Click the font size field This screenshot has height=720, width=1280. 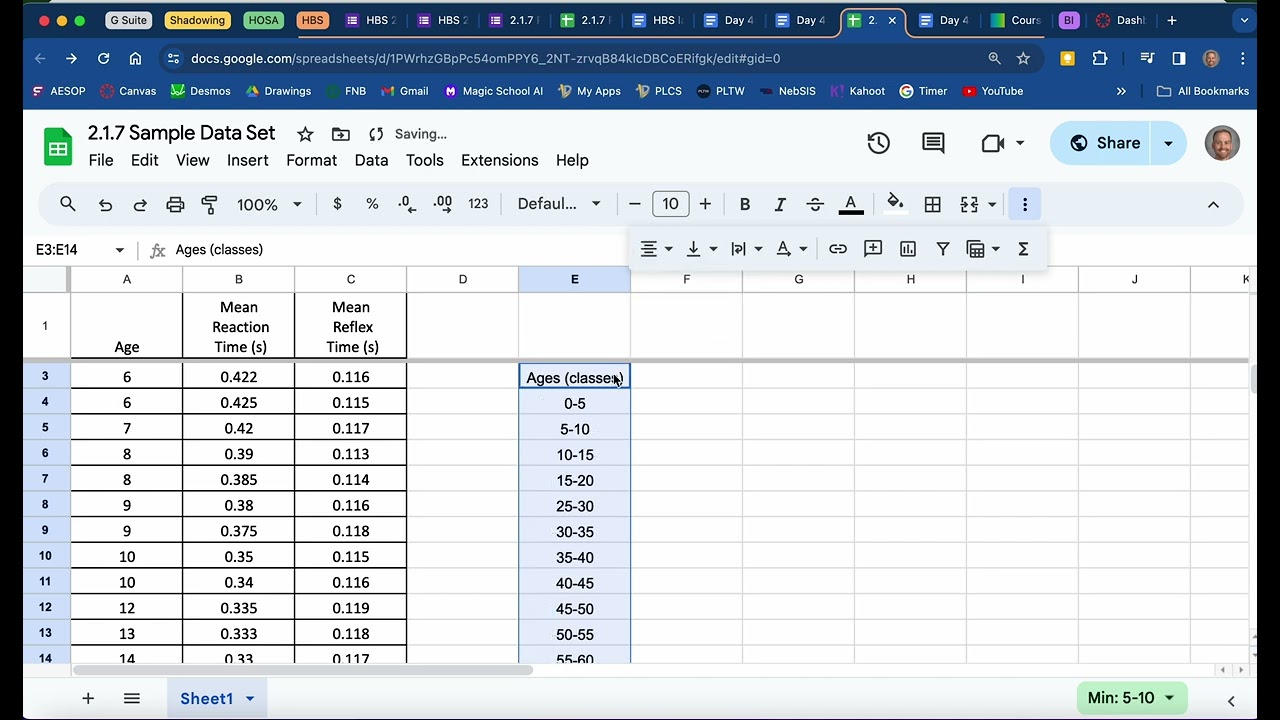[x=670, y=204]
